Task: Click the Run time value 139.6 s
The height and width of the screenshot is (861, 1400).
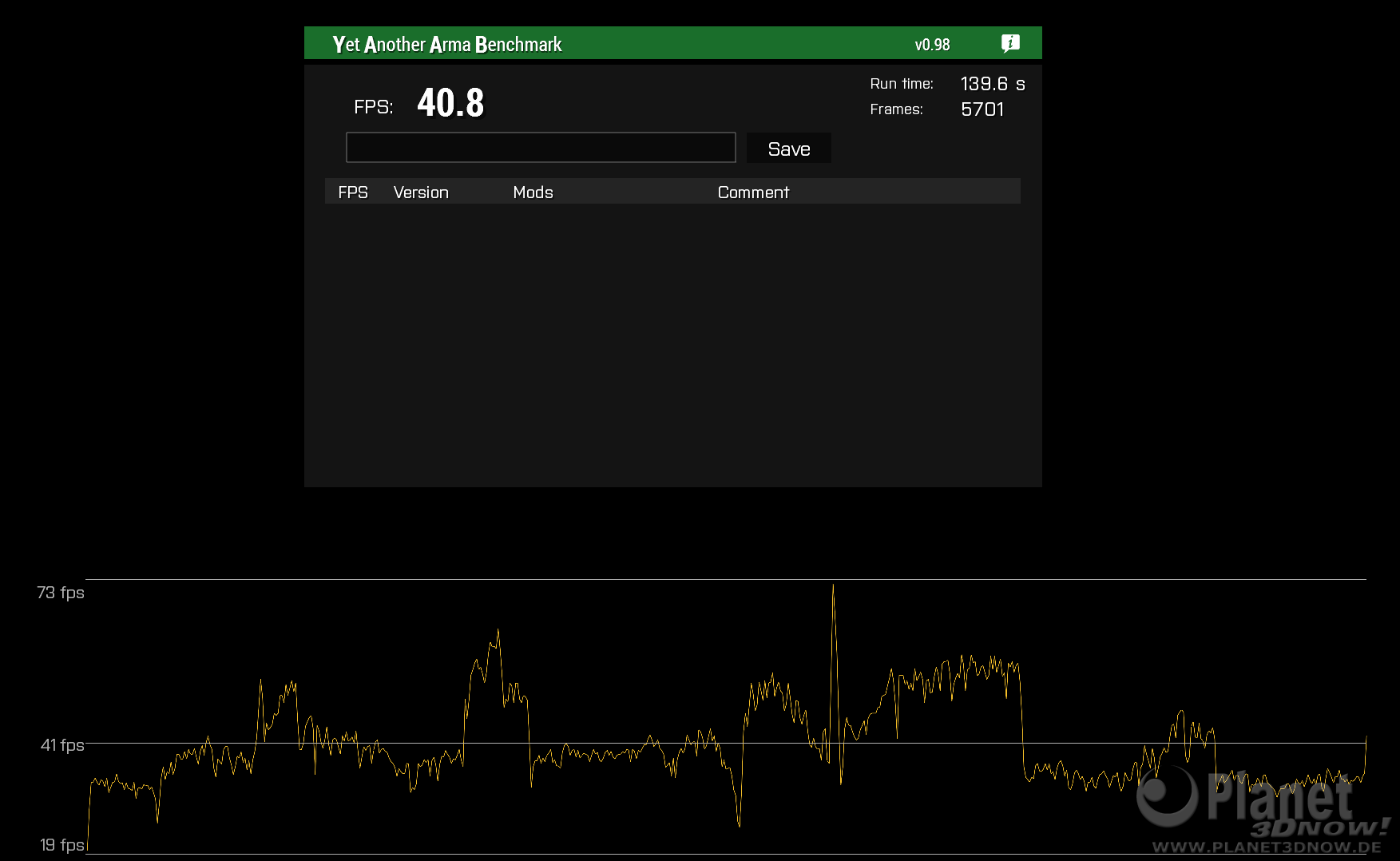Action: (x=993, y=84)
